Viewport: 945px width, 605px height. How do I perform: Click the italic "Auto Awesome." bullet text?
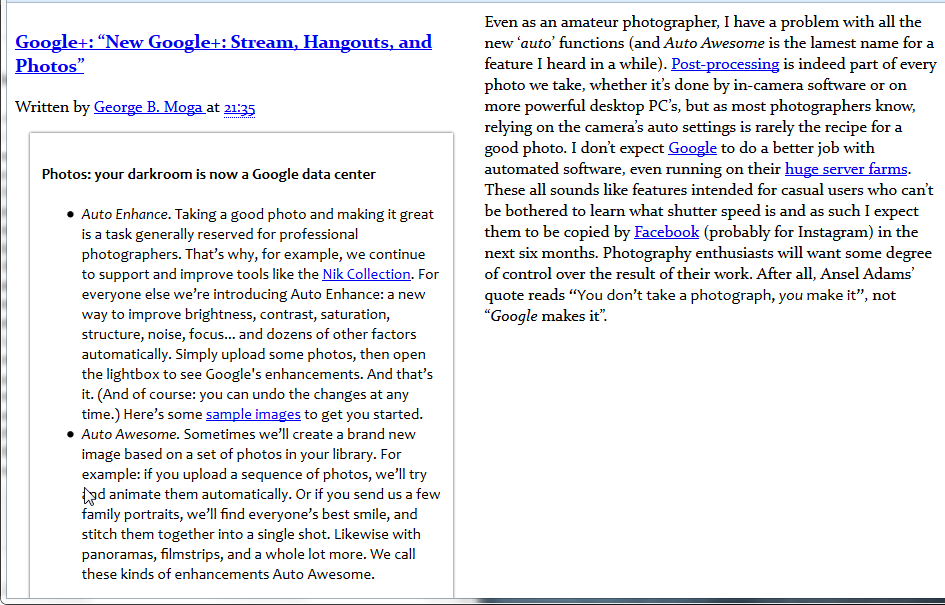pos(131,434)
